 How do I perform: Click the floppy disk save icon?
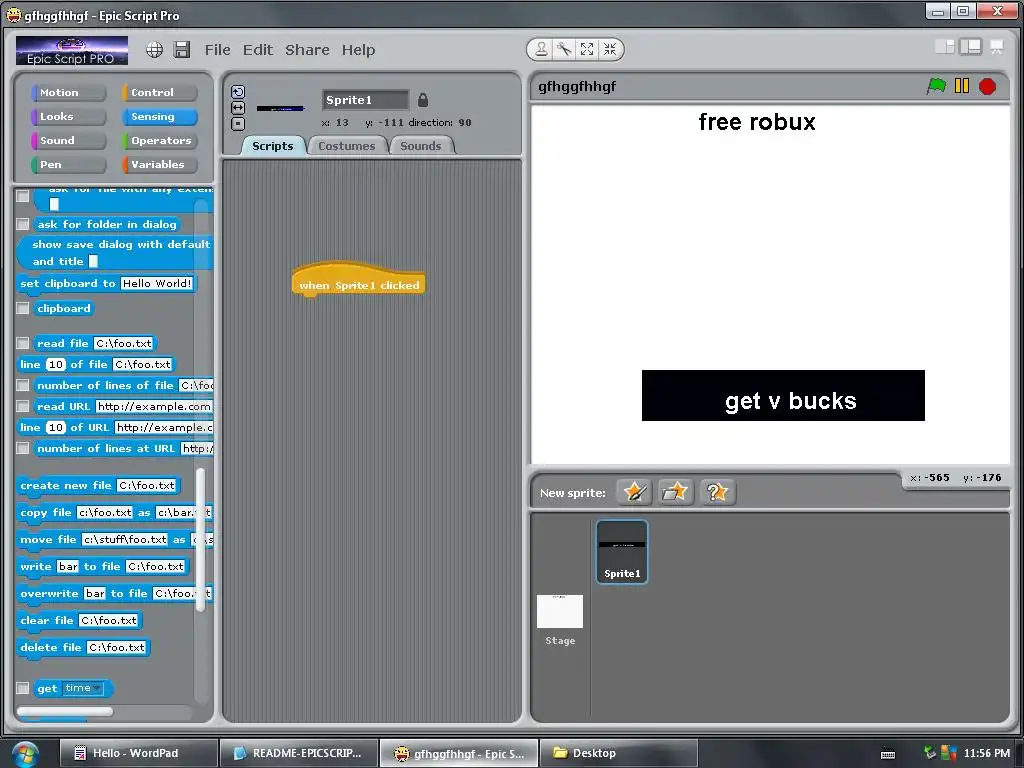182,50
